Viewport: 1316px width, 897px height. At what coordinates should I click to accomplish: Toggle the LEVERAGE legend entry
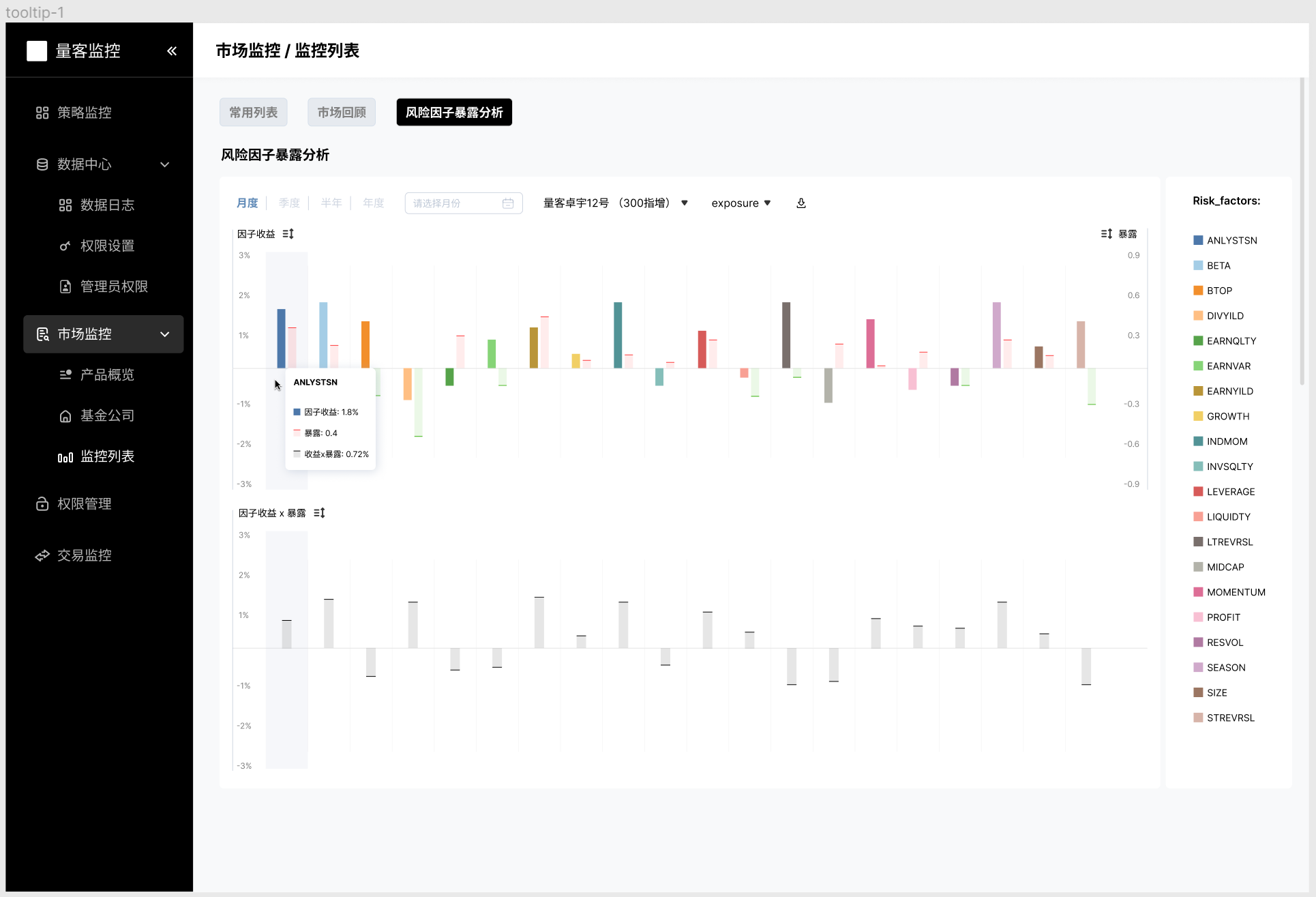click(x=1229, y=492)
